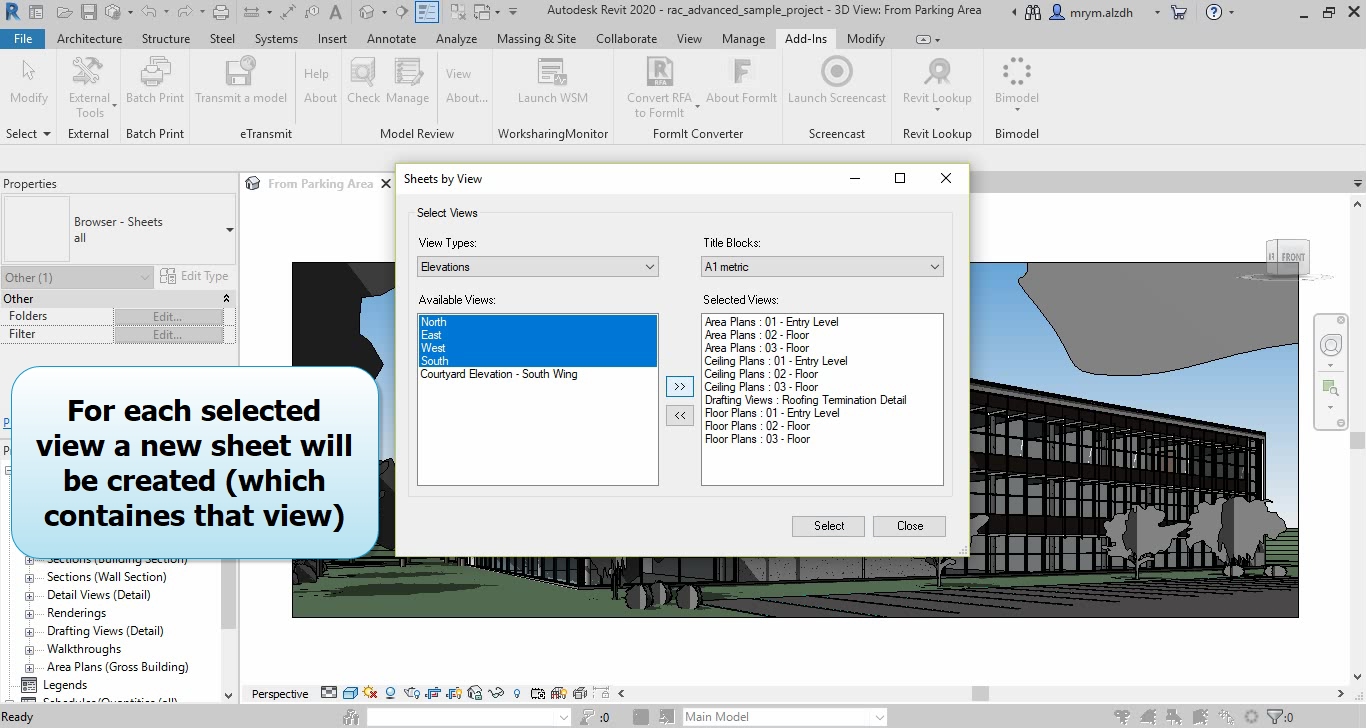The image size is (1366, 728).
Task: Click the Transmit a model icon
Action: coord(240,73)
